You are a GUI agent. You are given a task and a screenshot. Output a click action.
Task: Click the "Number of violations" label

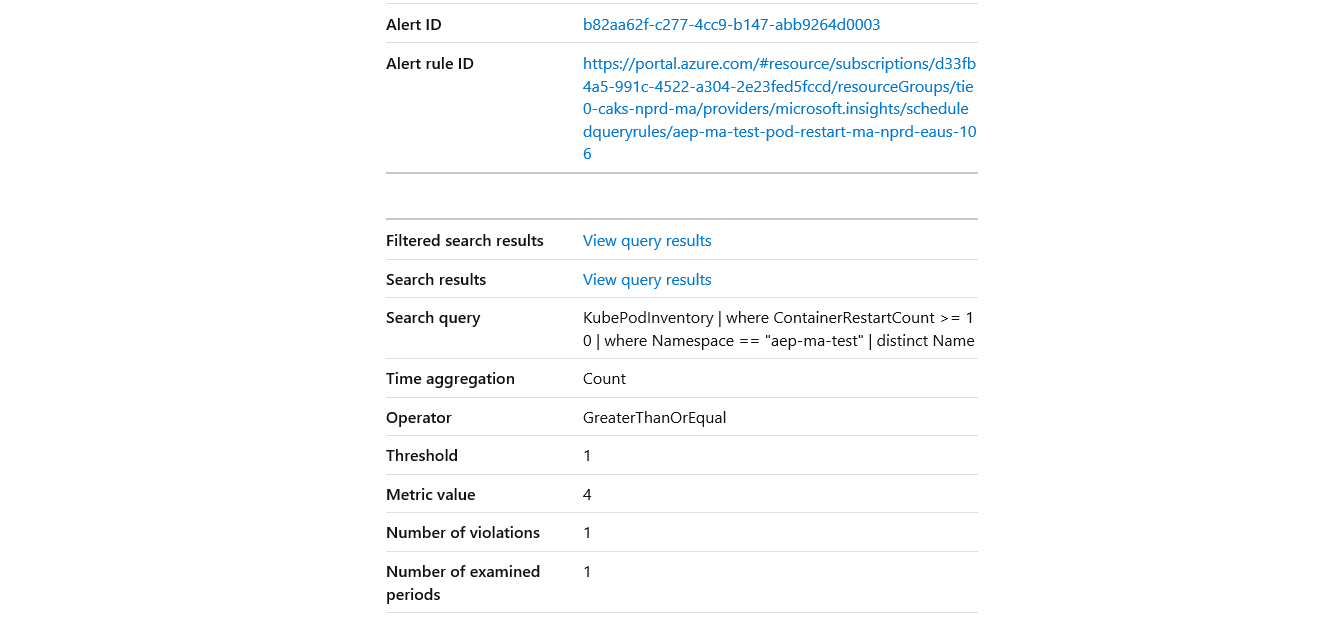point(462,533)
